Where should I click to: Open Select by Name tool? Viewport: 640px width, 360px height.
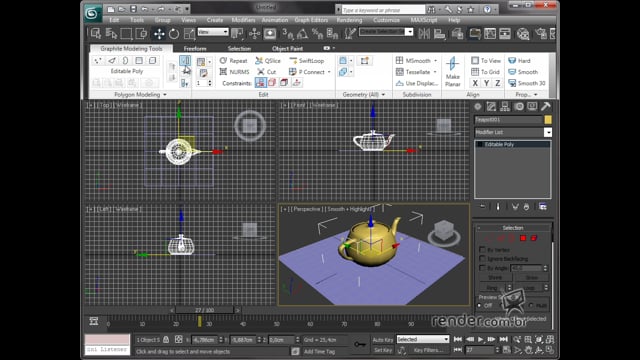(x=111, y=33)
